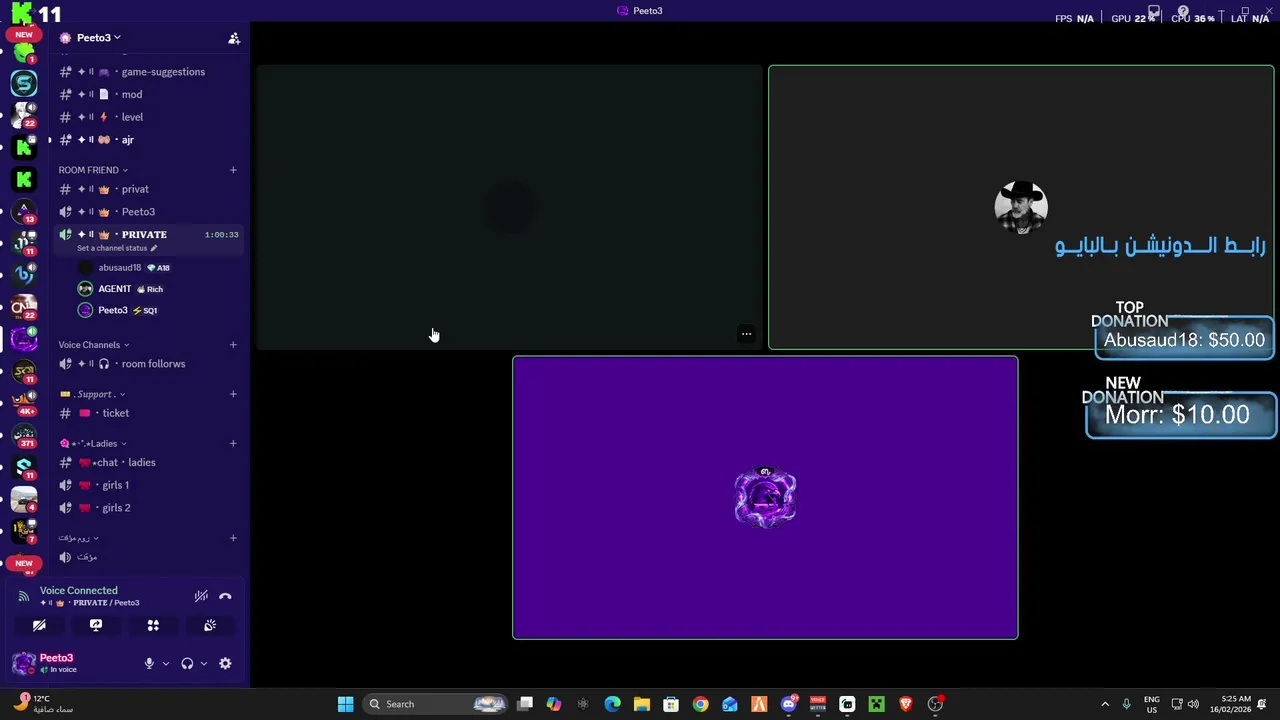
Task: Invite people to the server
Action: pos(234,38)
